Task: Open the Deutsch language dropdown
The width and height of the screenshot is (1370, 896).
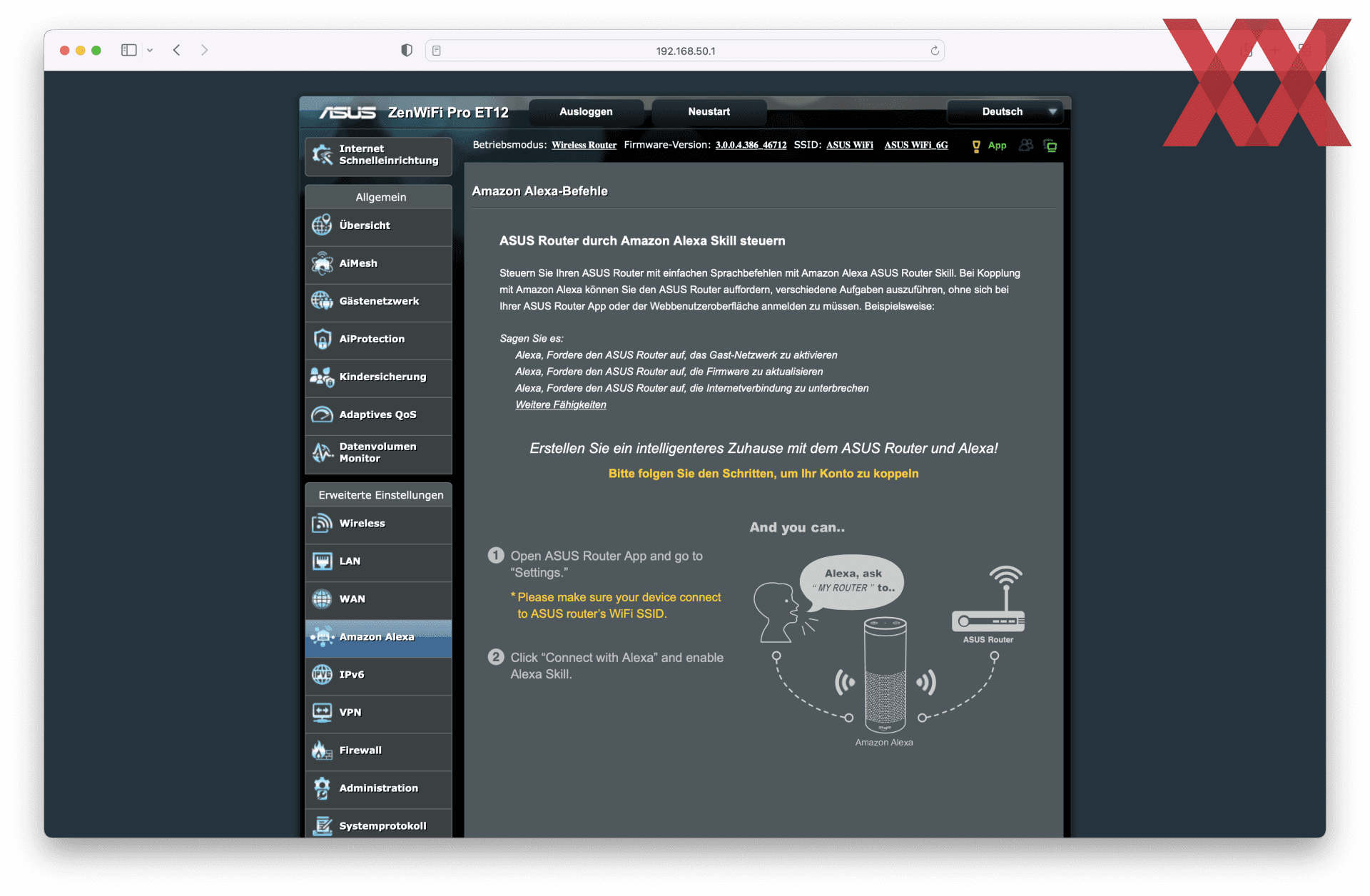Action: coord(1005,112)
